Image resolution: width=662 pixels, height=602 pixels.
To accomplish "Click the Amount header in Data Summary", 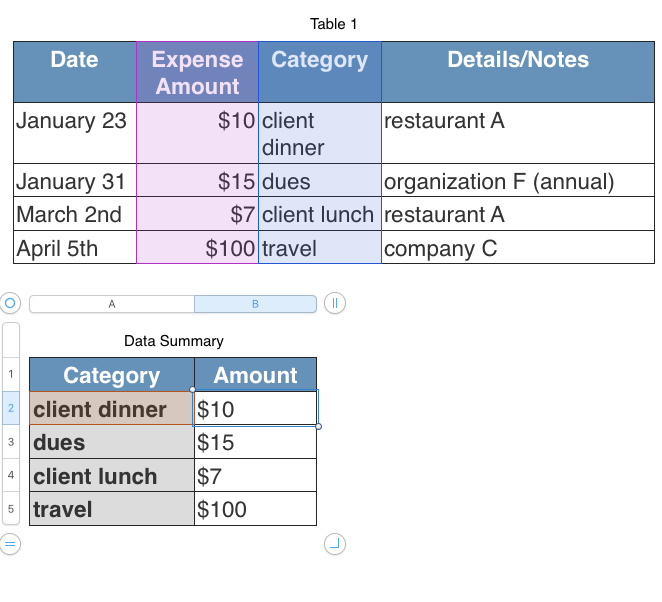I will click(x=255, y=375).
